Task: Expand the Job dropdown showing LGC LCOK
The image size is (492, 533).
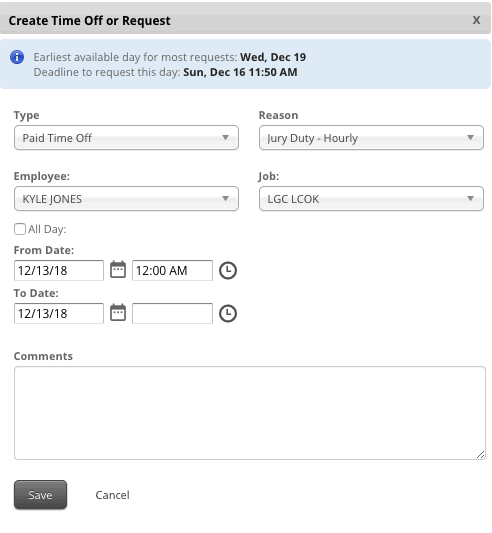Action: [x=371, y=199]
